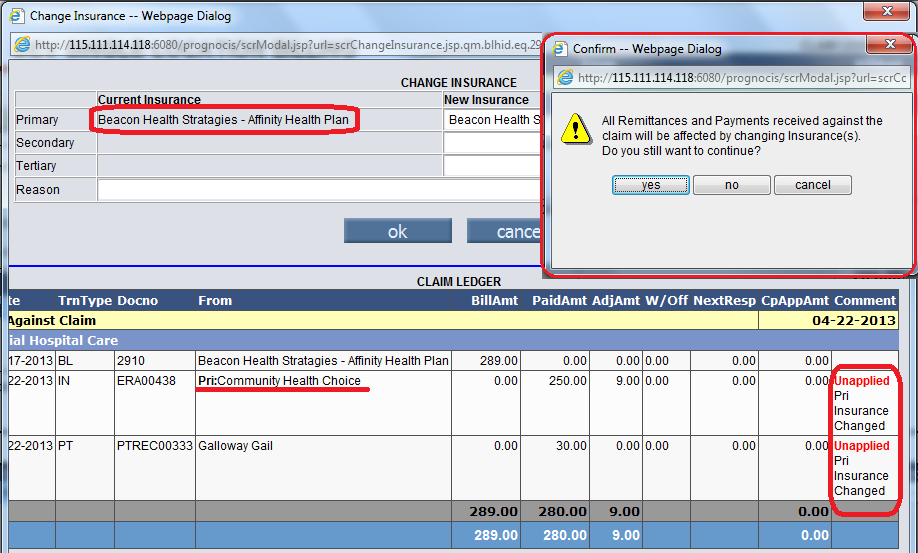Image resolution: width=918 pixels, height=553 pixels.
Task: Click the New Insurance Secondary field
Action: pos(492,143)
